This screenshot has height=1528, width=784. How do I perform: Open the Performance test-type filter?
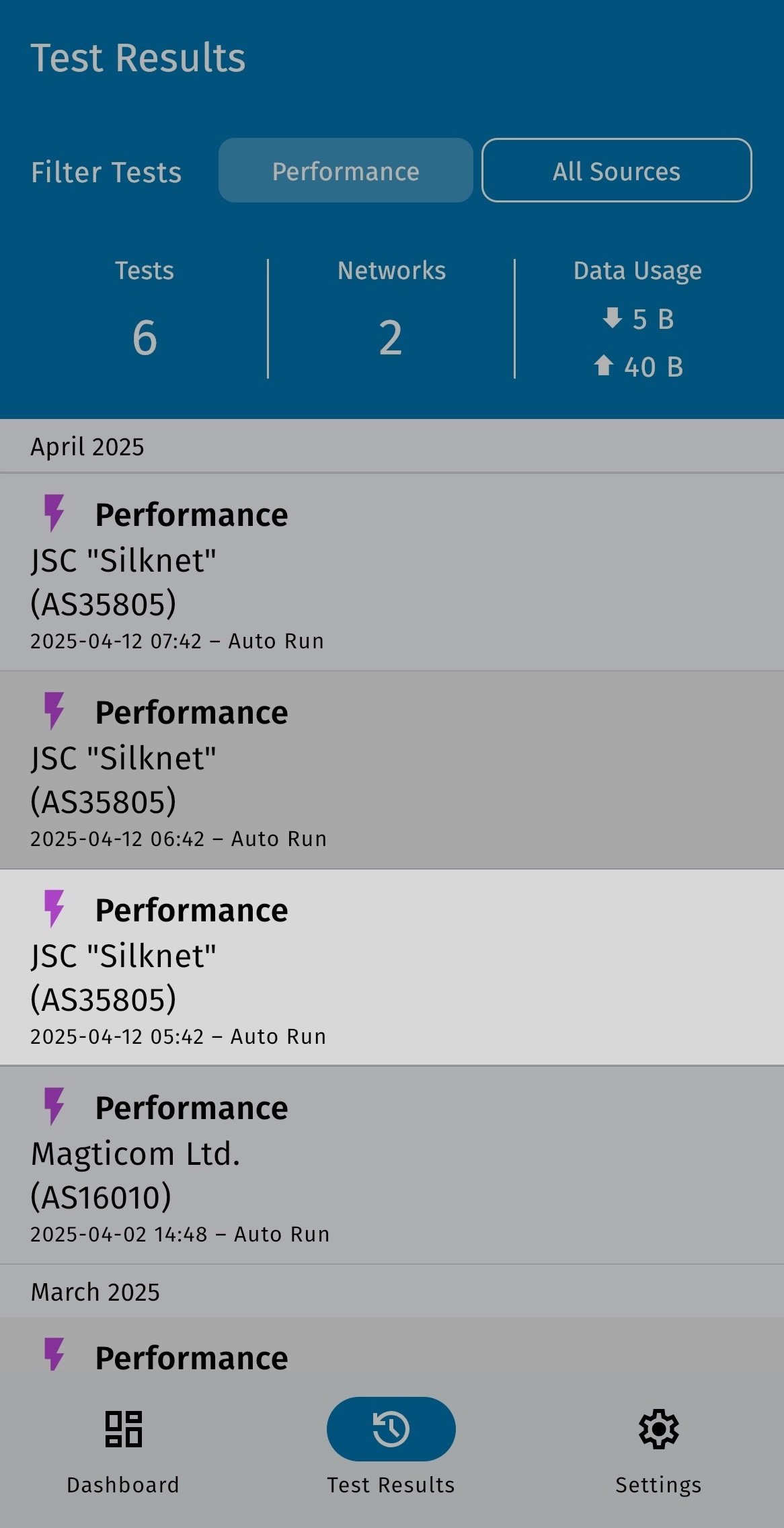click(346, 171)
